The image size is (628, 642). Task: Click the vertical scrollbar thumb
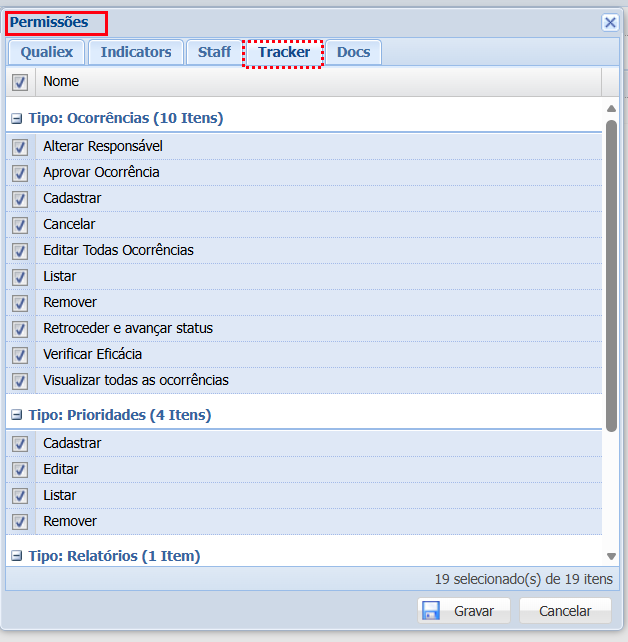pos(611,275)
